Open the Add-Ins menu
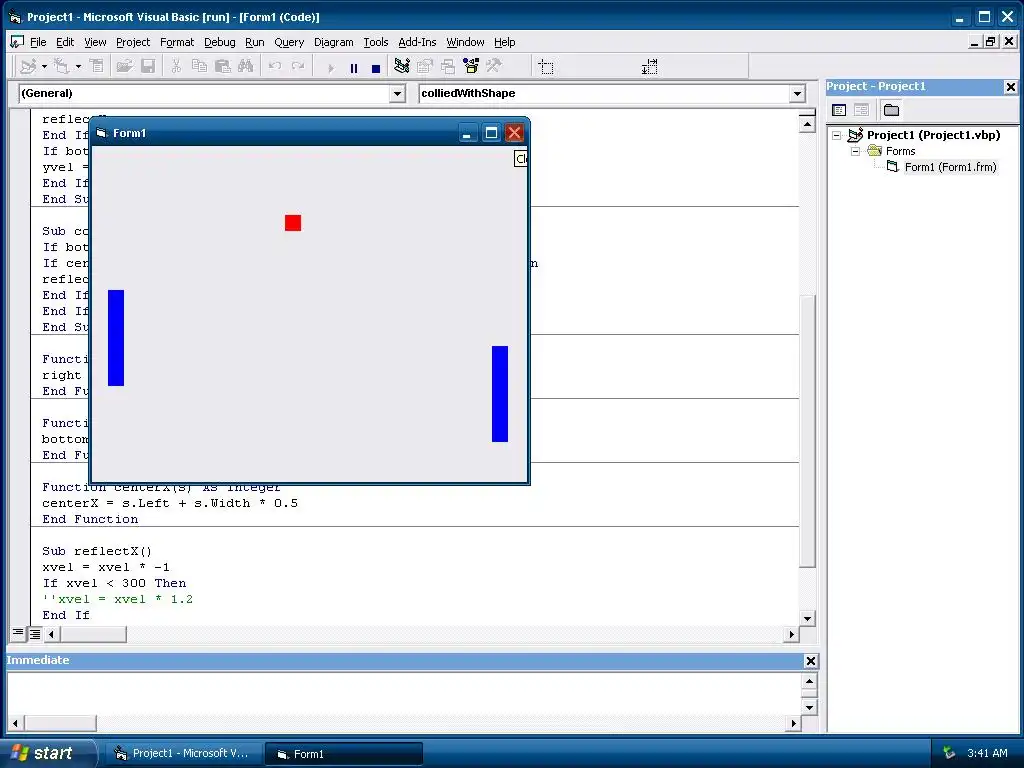1024x768 pixels. 417,42
